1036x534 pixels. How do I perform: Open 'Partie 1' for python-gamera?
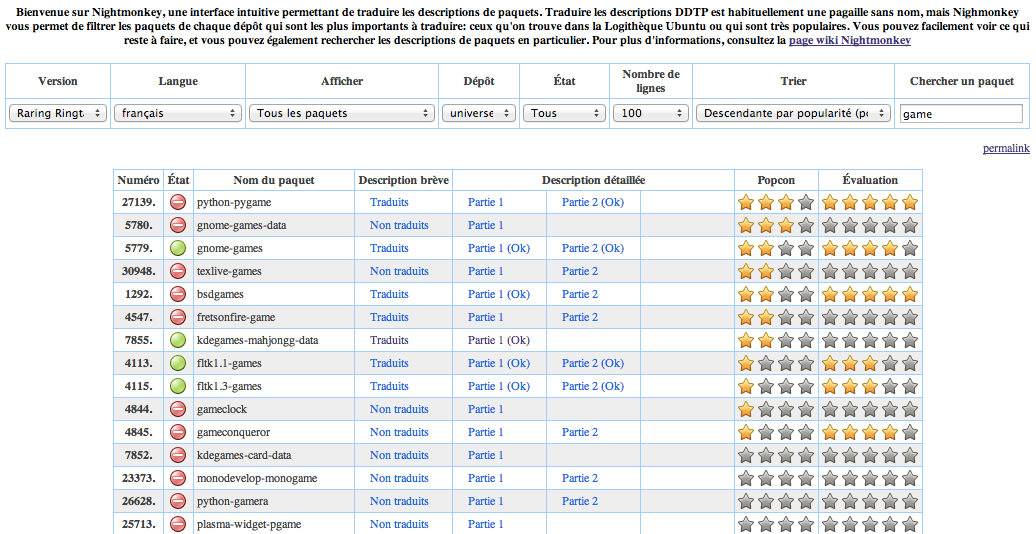[x=486, y=501]
